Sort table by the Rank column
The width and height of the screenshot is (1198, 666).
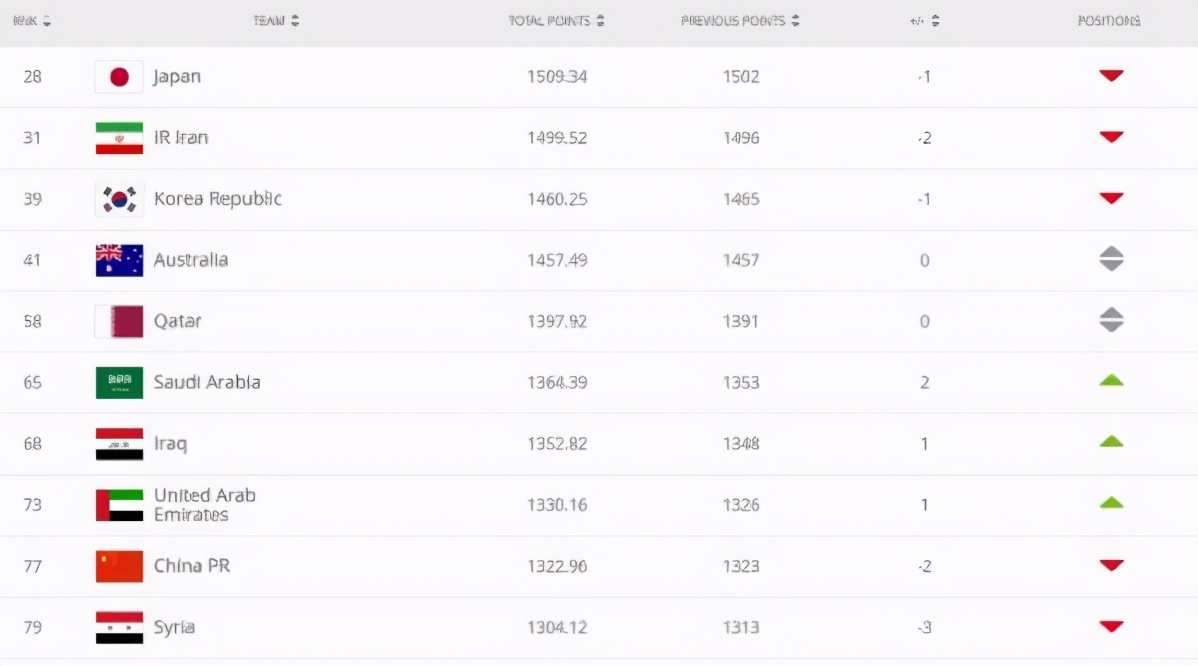point(33,21)
